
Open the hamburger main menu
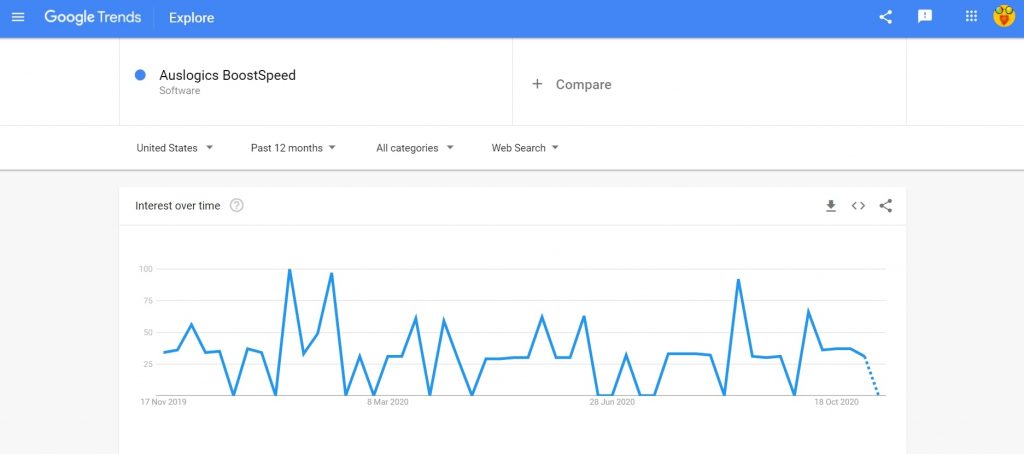tap(18, 18)
